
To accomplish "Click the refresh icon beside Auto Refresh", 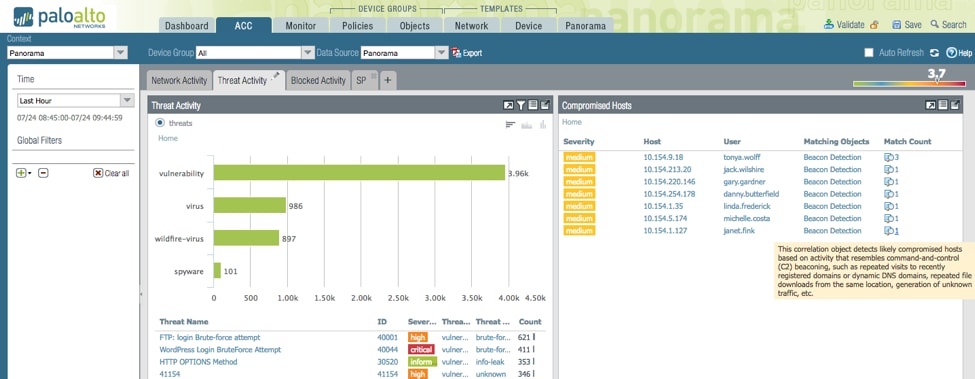I will click(x=935, y=53).
